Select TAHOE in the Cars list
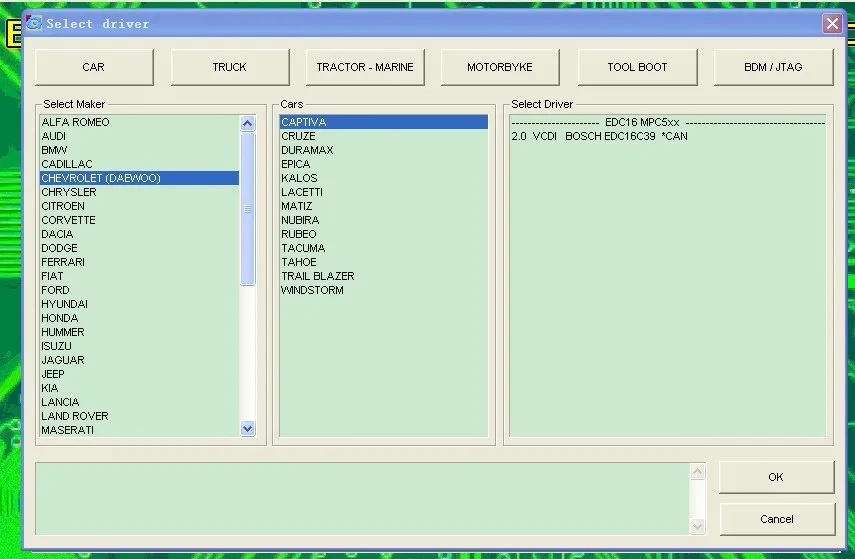Screen dimensions: 855x559 tap(384, 262)
